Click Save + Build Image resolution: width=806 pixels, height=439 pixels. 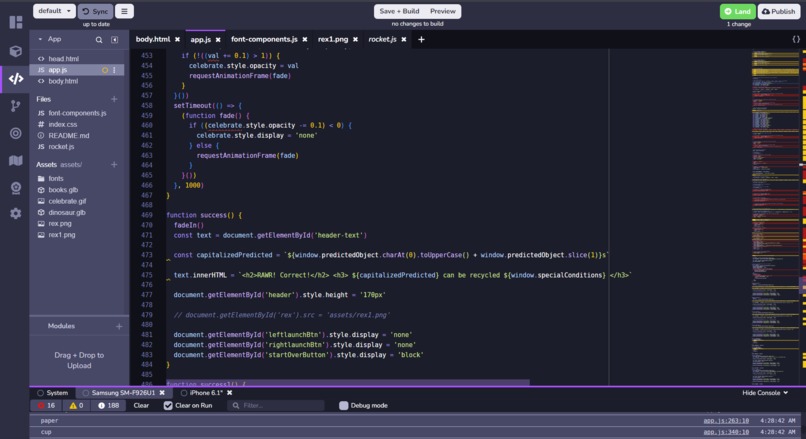click(x=399, y=11)
